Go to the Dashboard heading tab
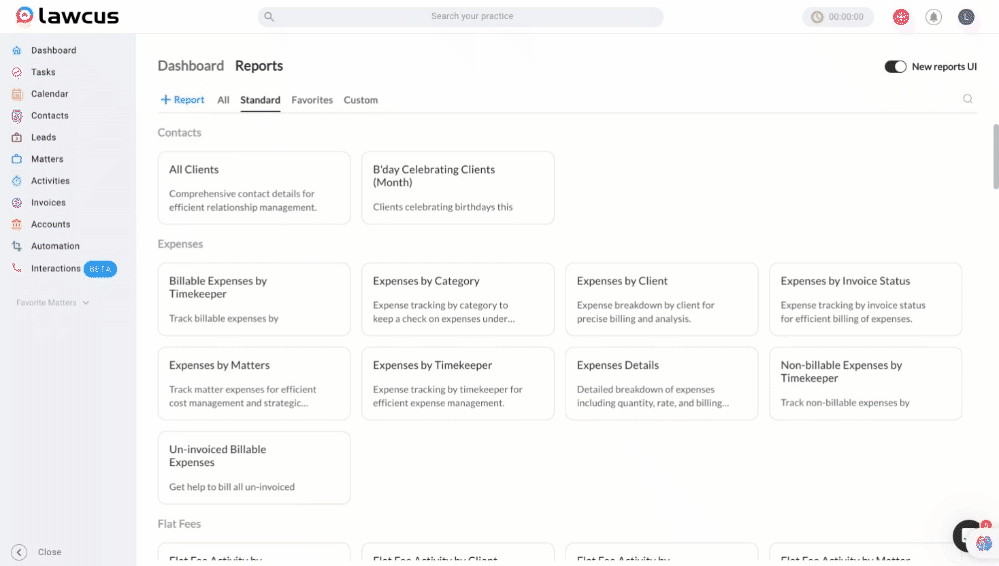Screen dimensions: 999x566 click(x=190, y=66)
